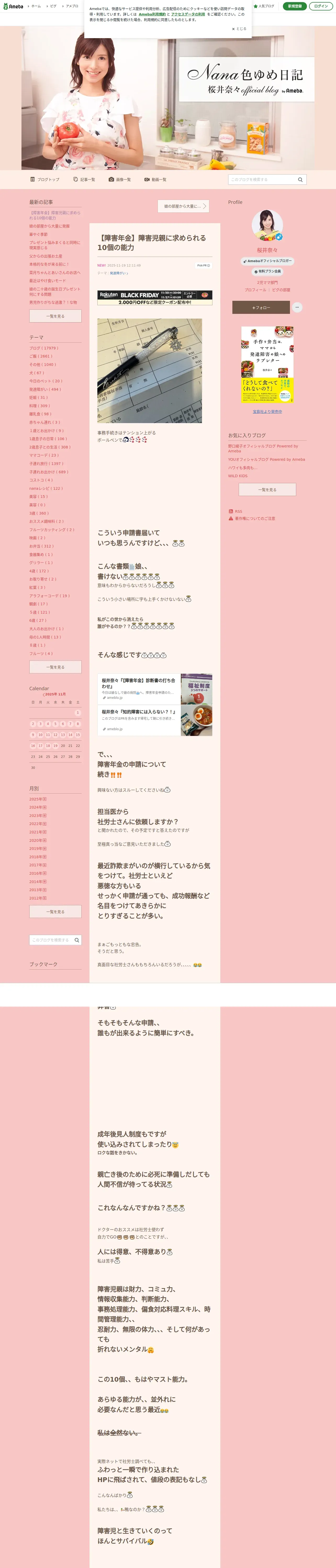Open linked card 知的障害には入らない？！
Image resolution: width=336 pixels, height=1568 pixels.
[x=155, y=721]
